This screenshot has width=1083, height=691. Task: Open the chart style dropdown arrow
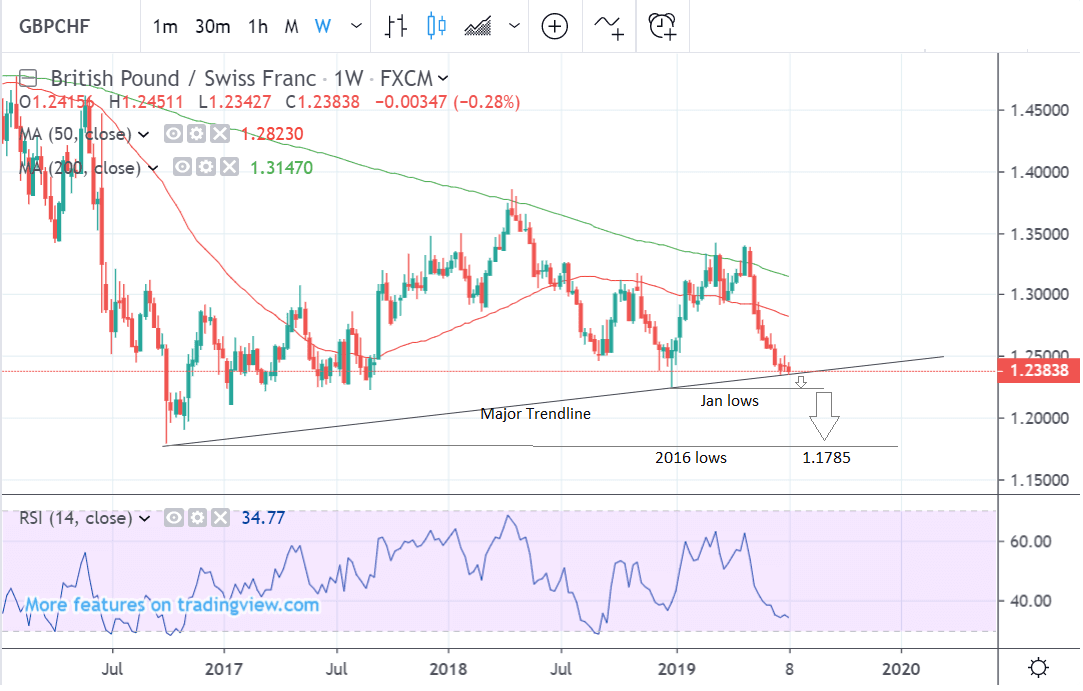[x=514, y=27]
